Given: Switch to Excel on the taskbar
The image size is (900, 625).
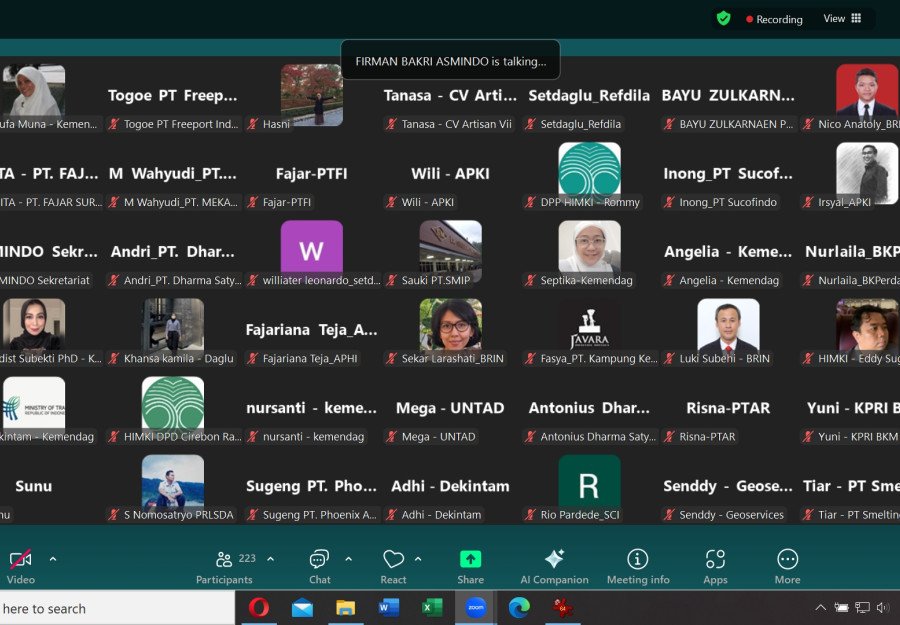Looking at the screenshot, I should tap(432, 607).
